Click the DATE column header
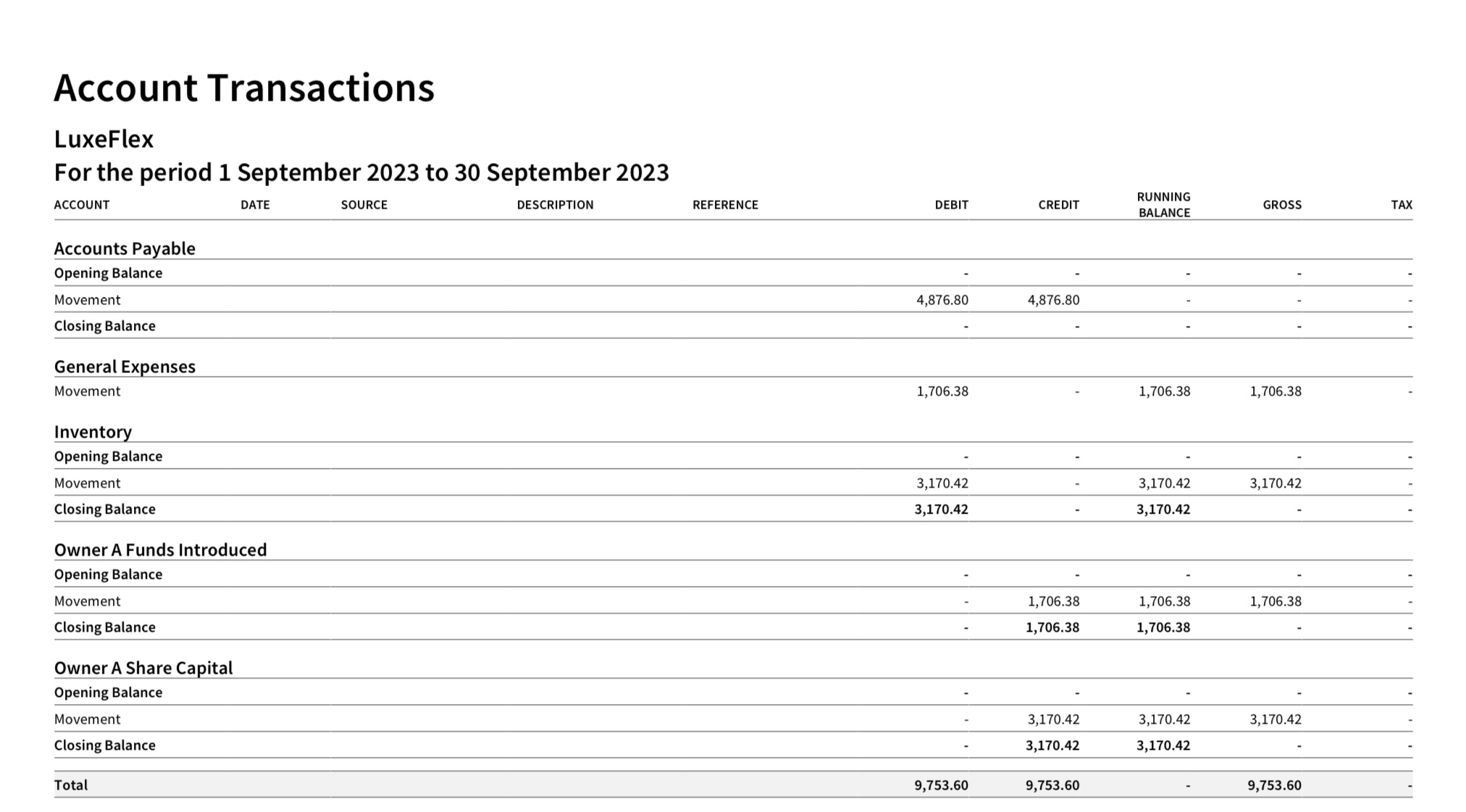 point(255,205)
